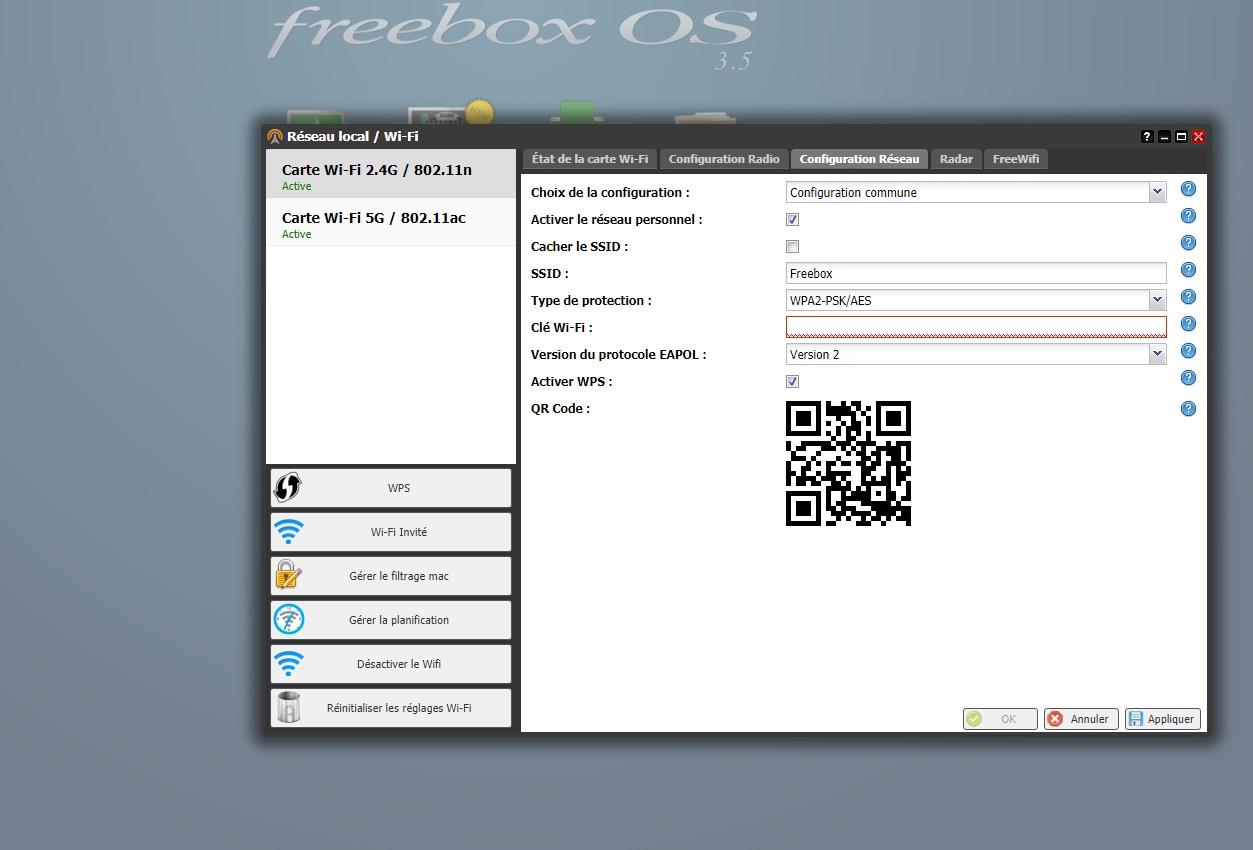Toggle Activer WPS checkbox
Screen dimensions: 1253x850
793,382
